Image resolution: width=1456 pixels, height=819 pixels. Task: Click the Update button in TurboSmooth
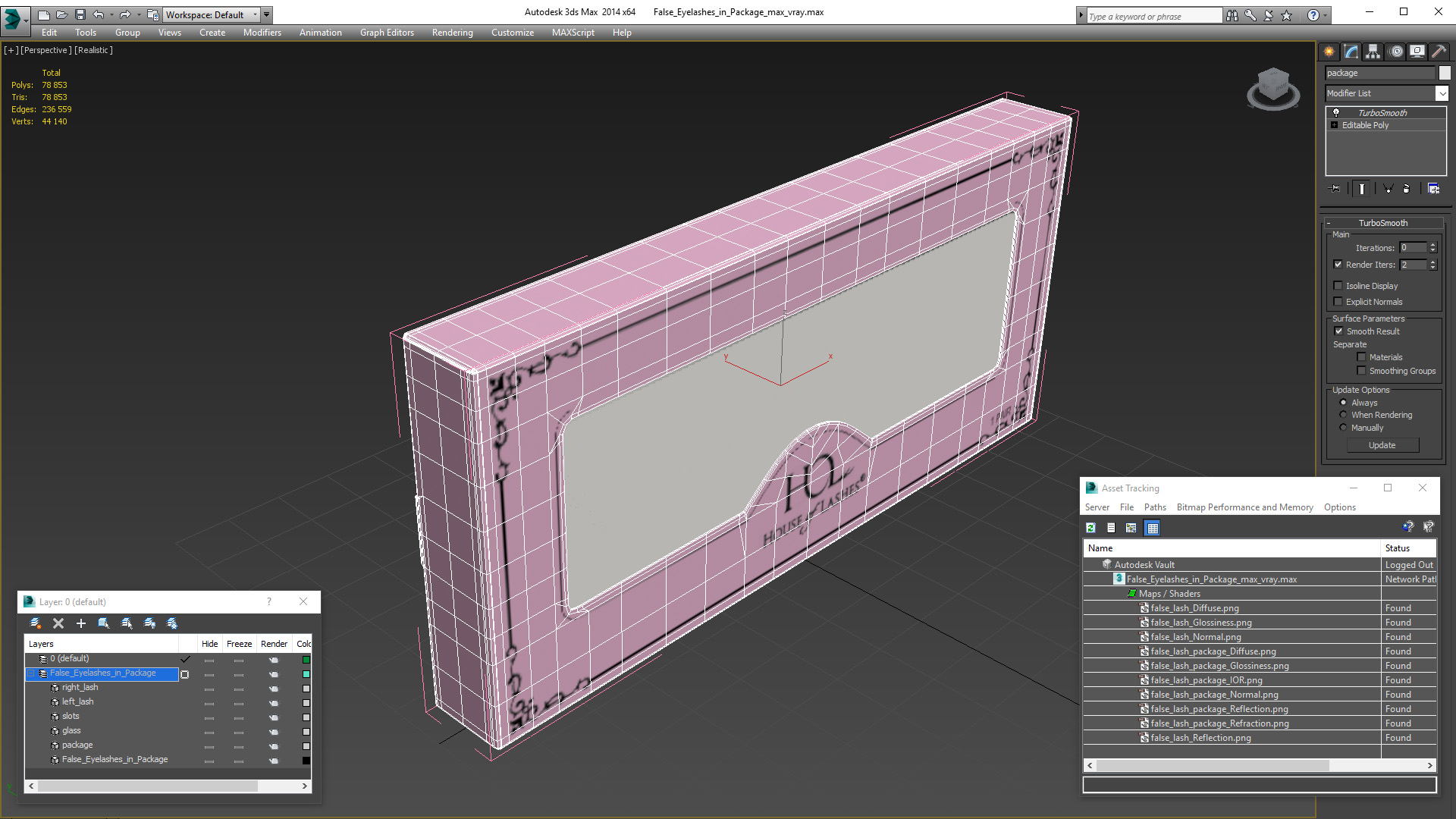1382,445
